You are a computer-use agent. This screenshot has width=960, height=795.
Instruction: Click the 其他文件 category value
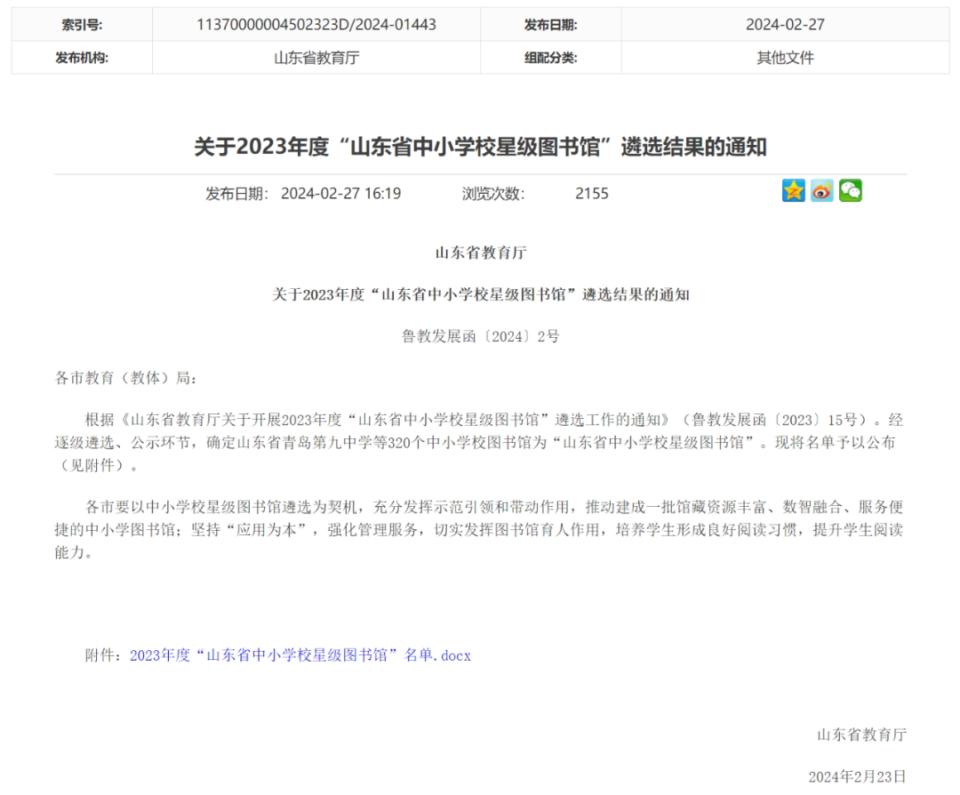pyautogui.click(x=785, y=58)
